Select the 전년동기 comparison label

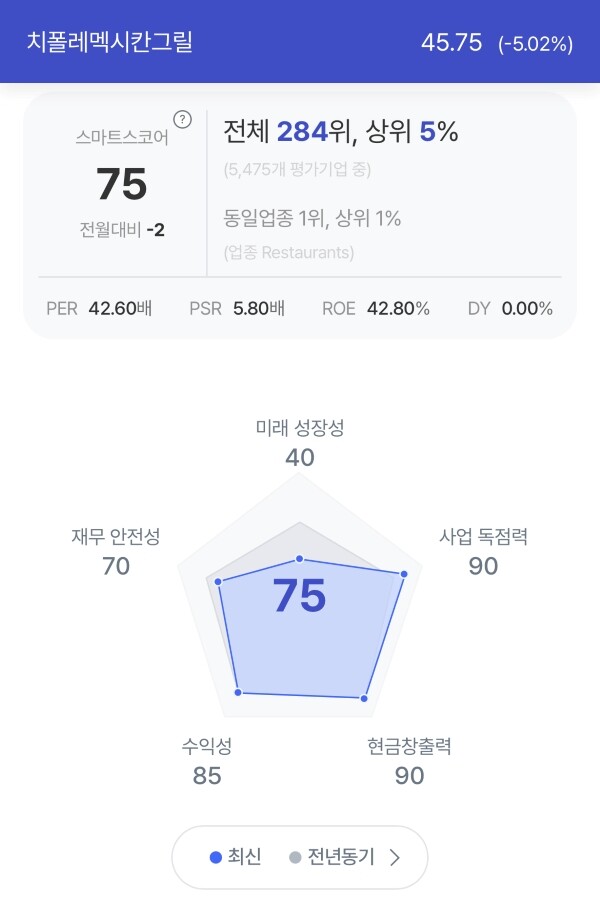(341, 857)
